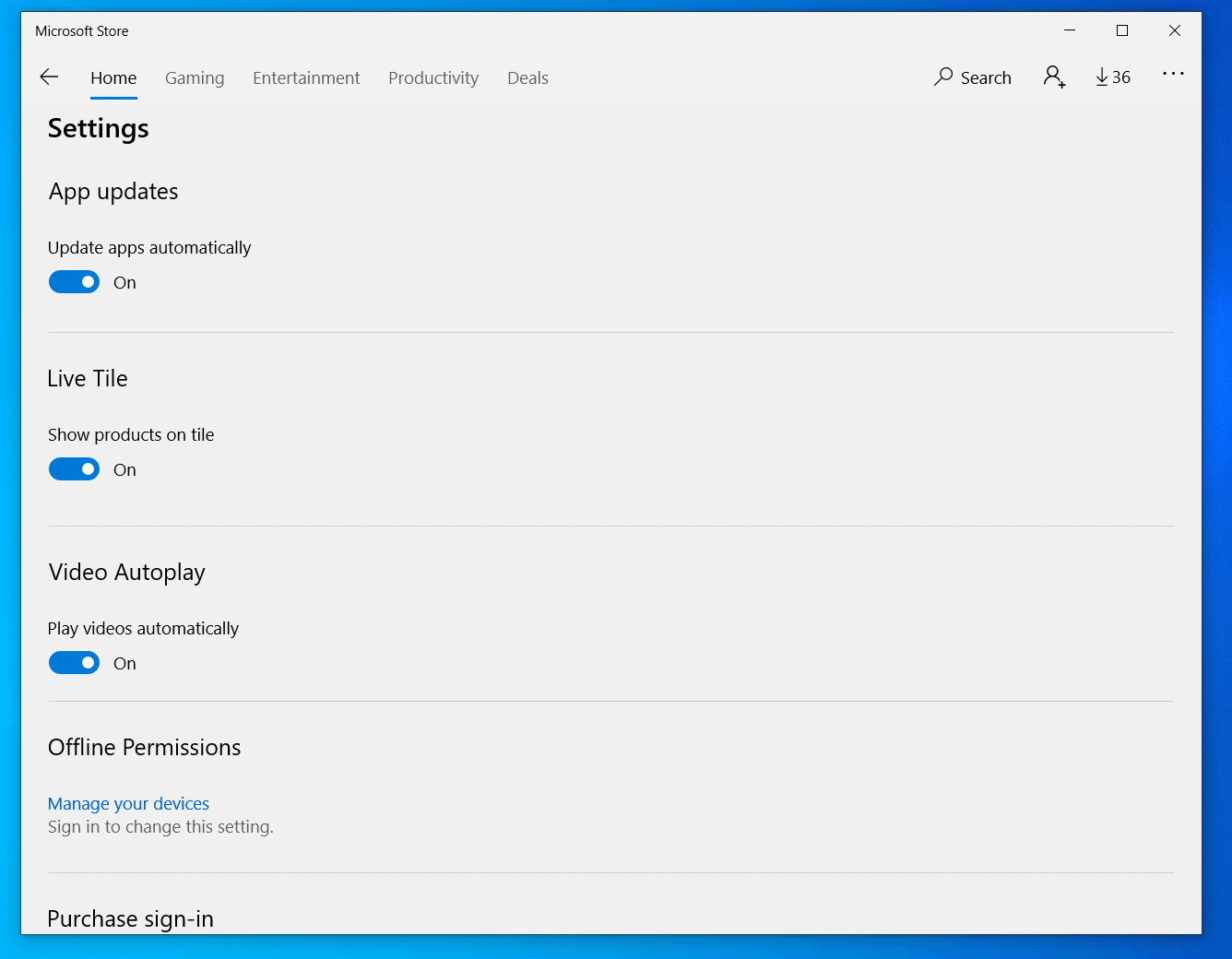Select the Productivity tab
This screenshot has height=959, width=1232.
point(433,78)
